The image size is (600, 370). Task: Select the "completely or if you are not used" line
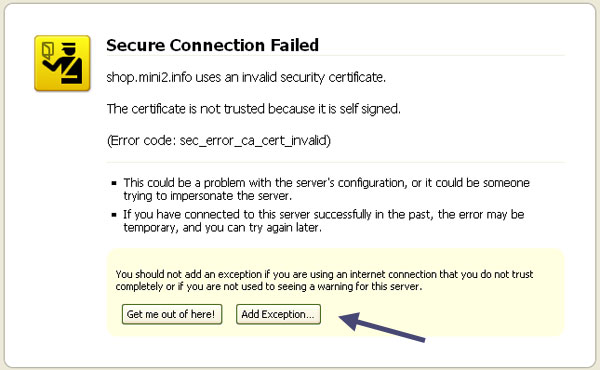click(269, 287)
